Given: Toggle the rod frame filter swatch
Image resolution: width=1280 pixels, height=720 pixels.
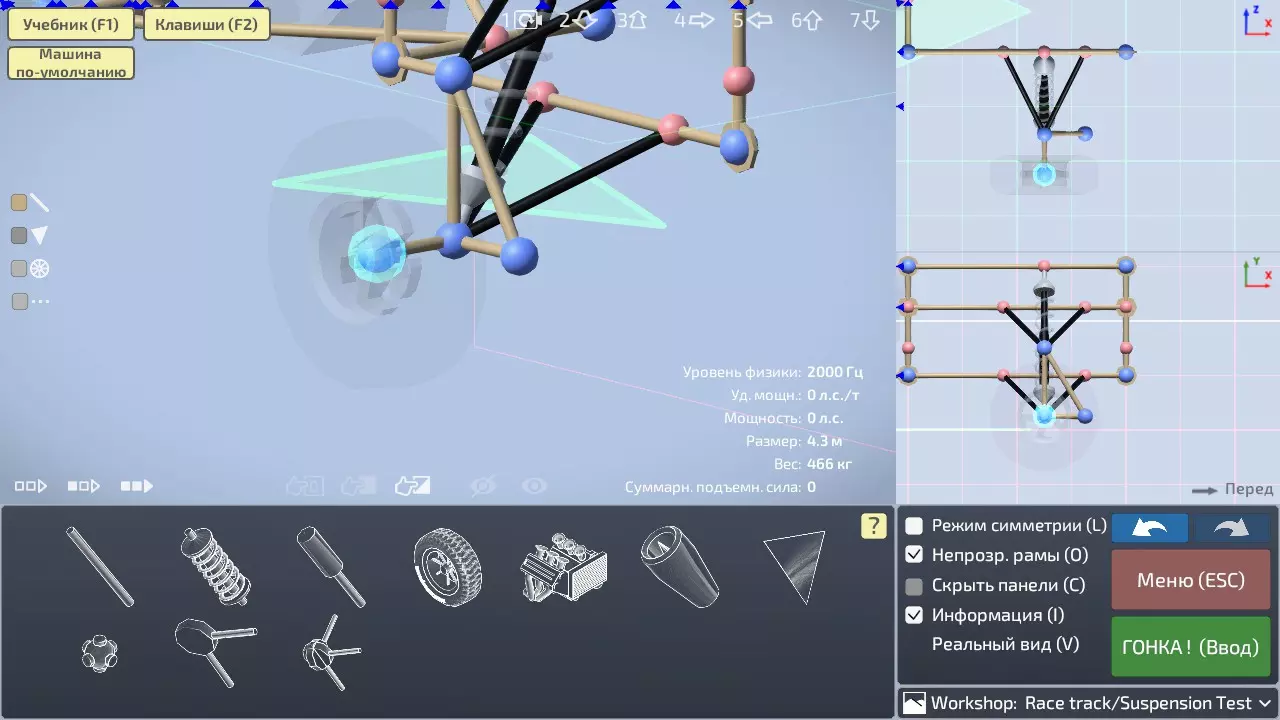Looking at the screenshot, I should click(x=19, y=203).
